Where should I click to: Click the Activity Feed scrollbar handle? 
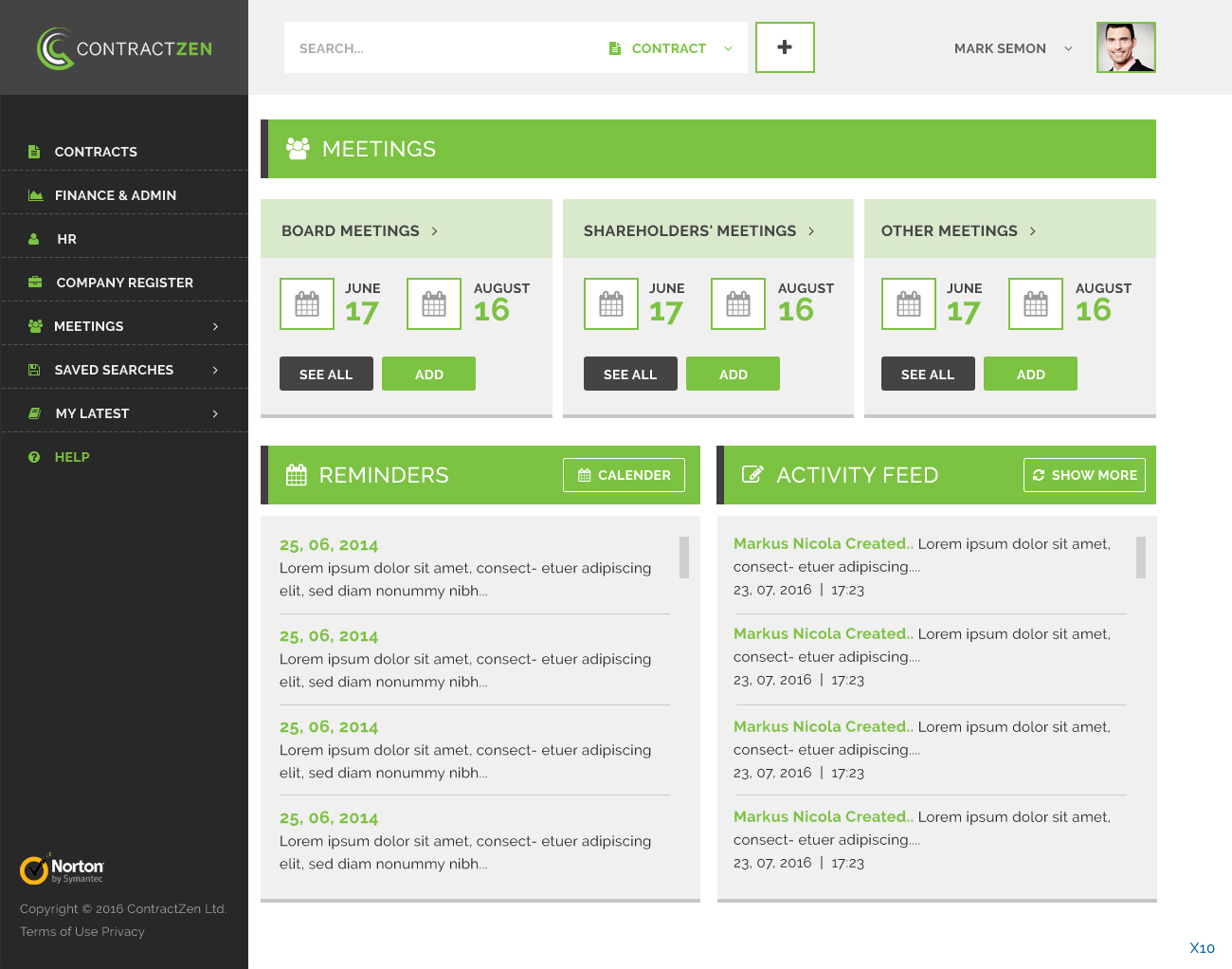(x=1141, y=558)
